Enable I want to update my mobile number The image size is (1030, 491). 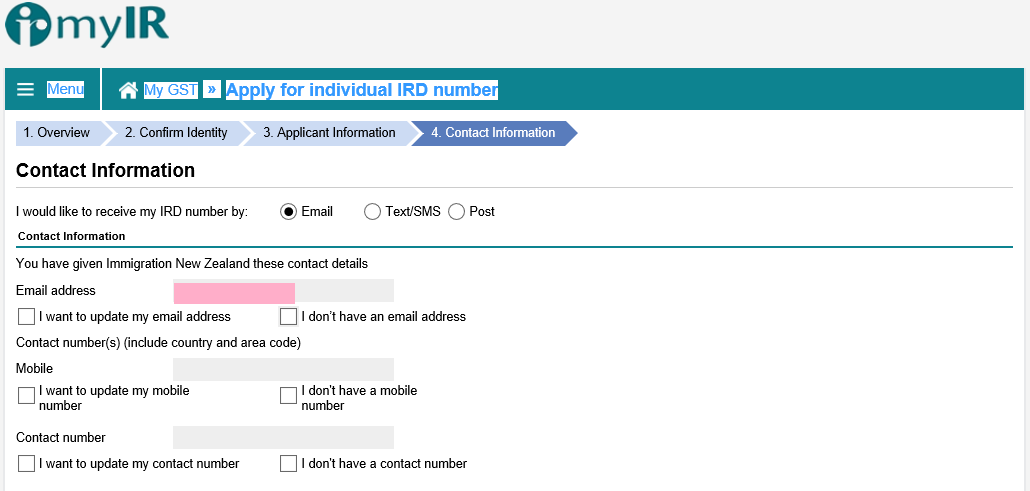[27, 395]
